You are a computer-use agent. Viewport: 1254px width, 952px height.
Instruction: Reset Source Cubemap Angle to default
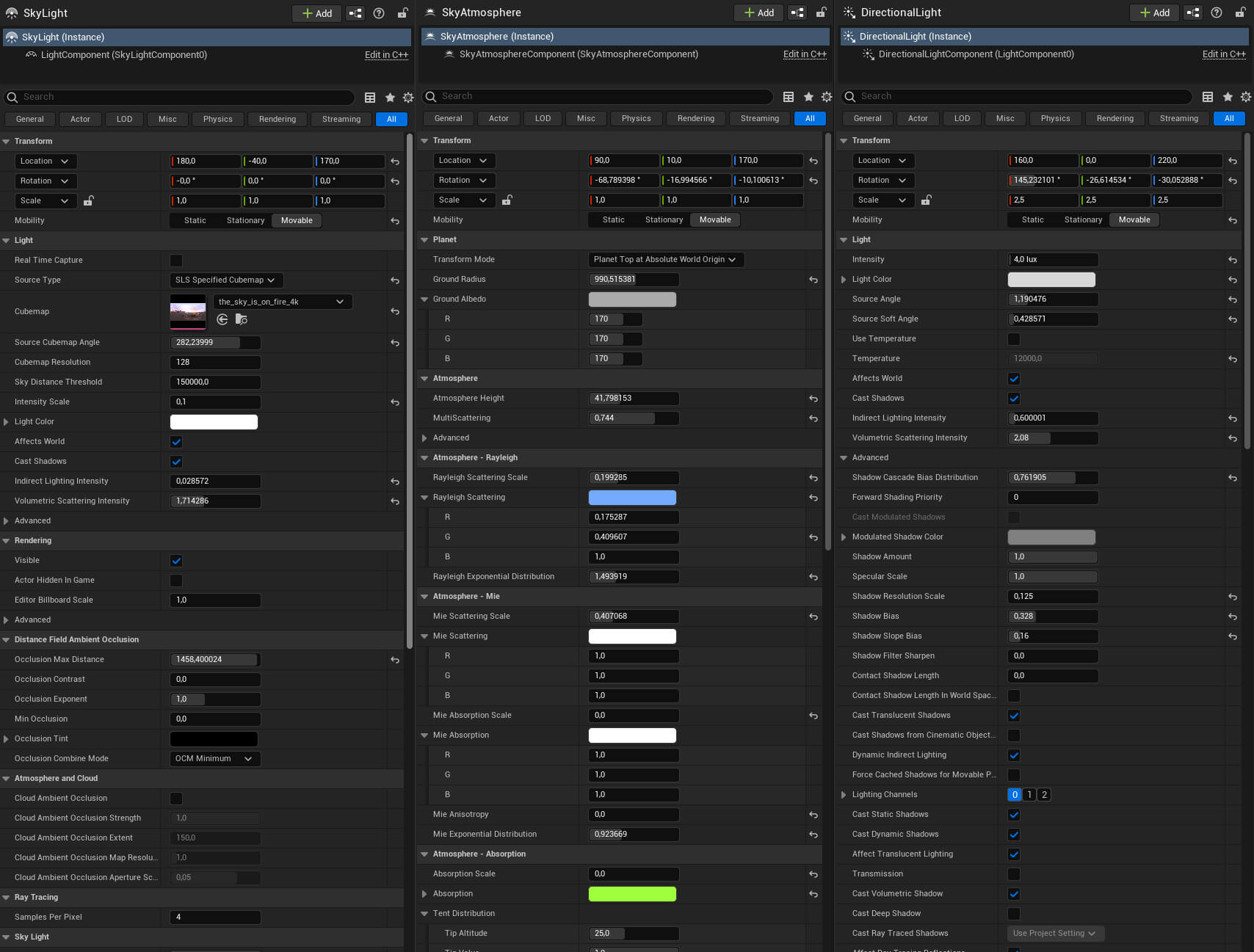point(395,343)
